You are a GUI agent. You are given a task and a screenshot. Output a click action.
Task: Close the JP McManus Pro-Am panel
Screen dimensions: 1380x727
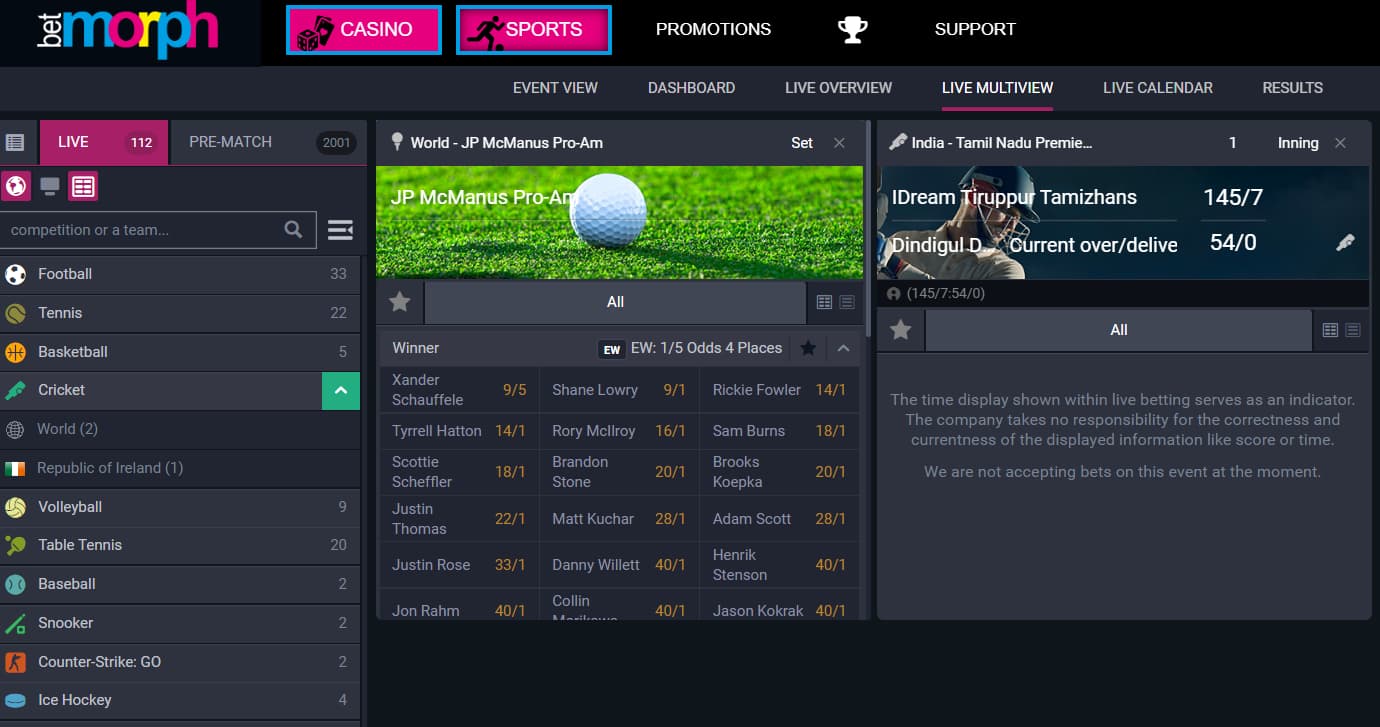[x=839, y=143]
